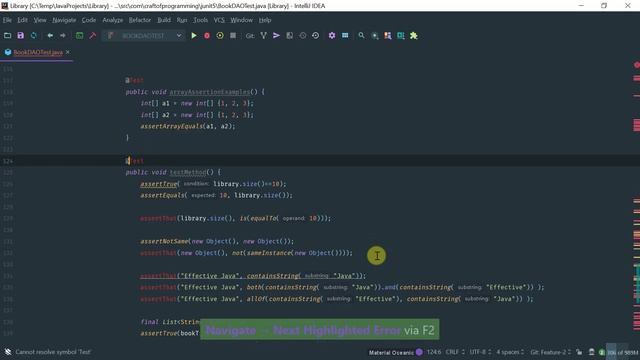The image size is (640, 360).
Task: Open the Run menu
Action: 182,20
